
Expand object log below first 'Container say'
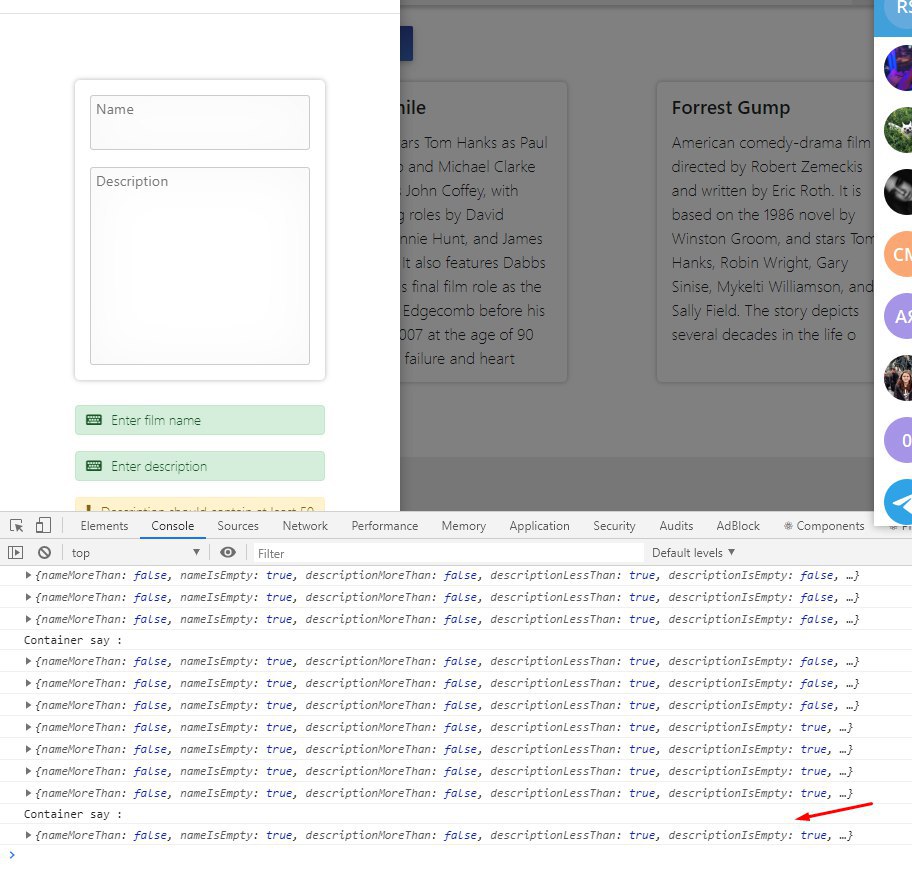coord(27,661)
